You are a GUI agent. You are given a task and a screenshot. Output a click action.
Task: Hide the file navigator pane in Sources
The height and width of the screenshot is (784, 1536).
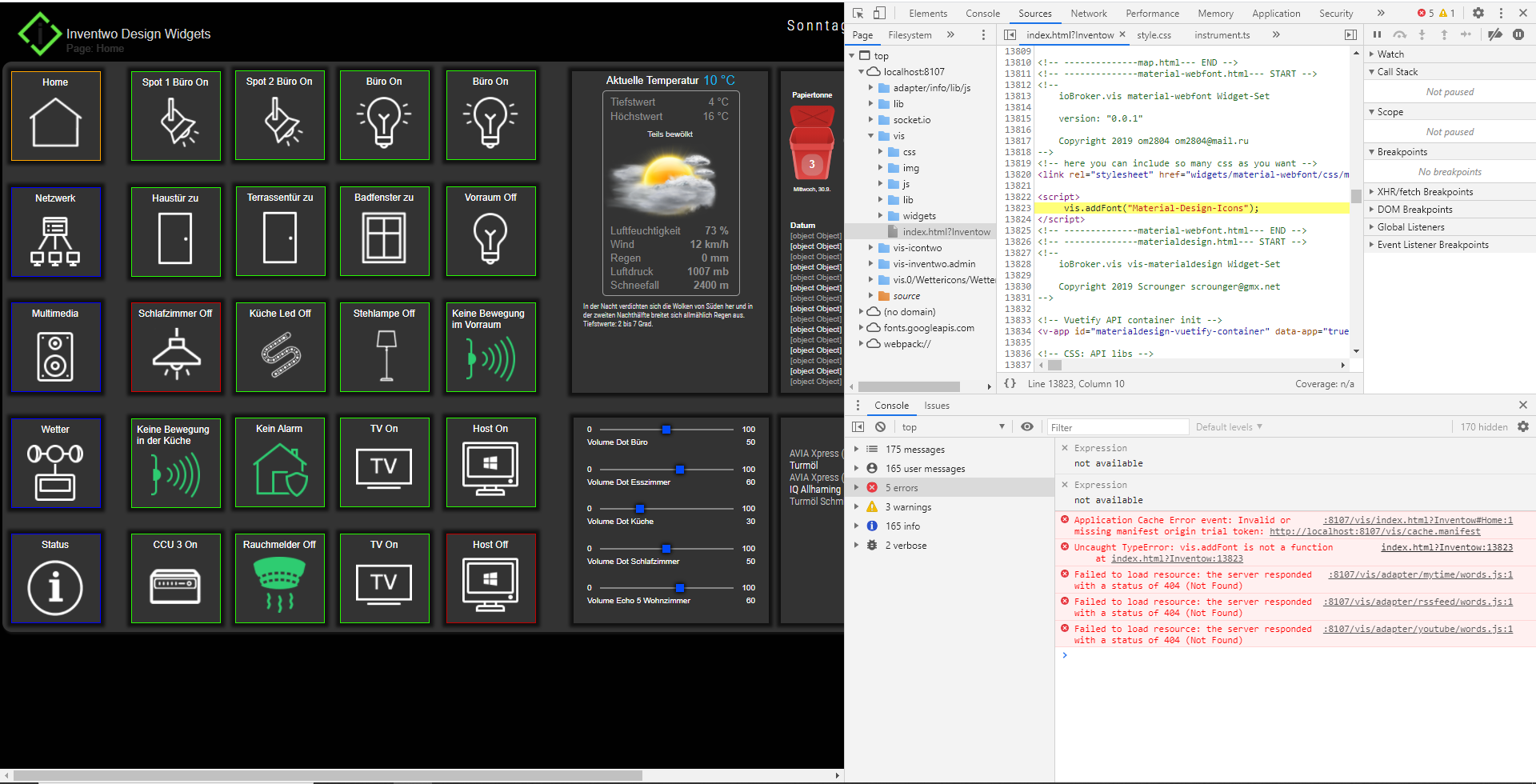click(x=1010, y=35)
